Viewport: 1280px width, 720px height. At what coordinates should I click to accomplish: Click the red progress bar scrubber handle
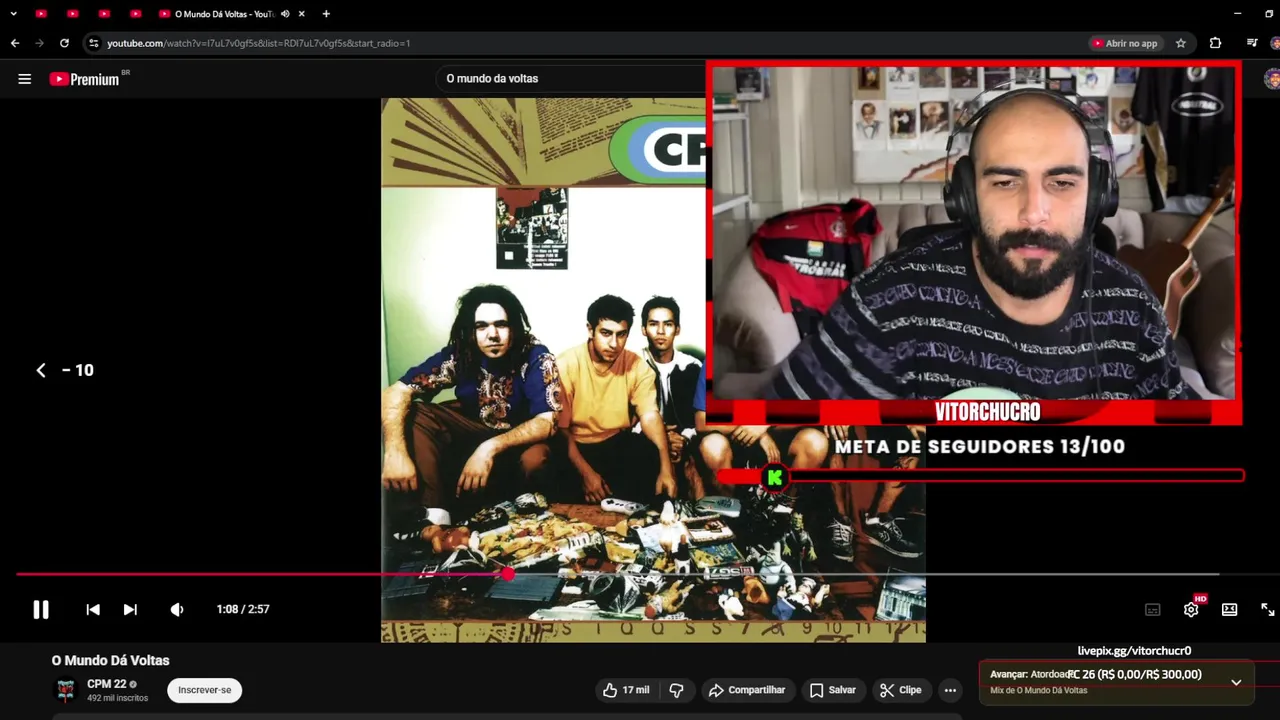(508, 574)
